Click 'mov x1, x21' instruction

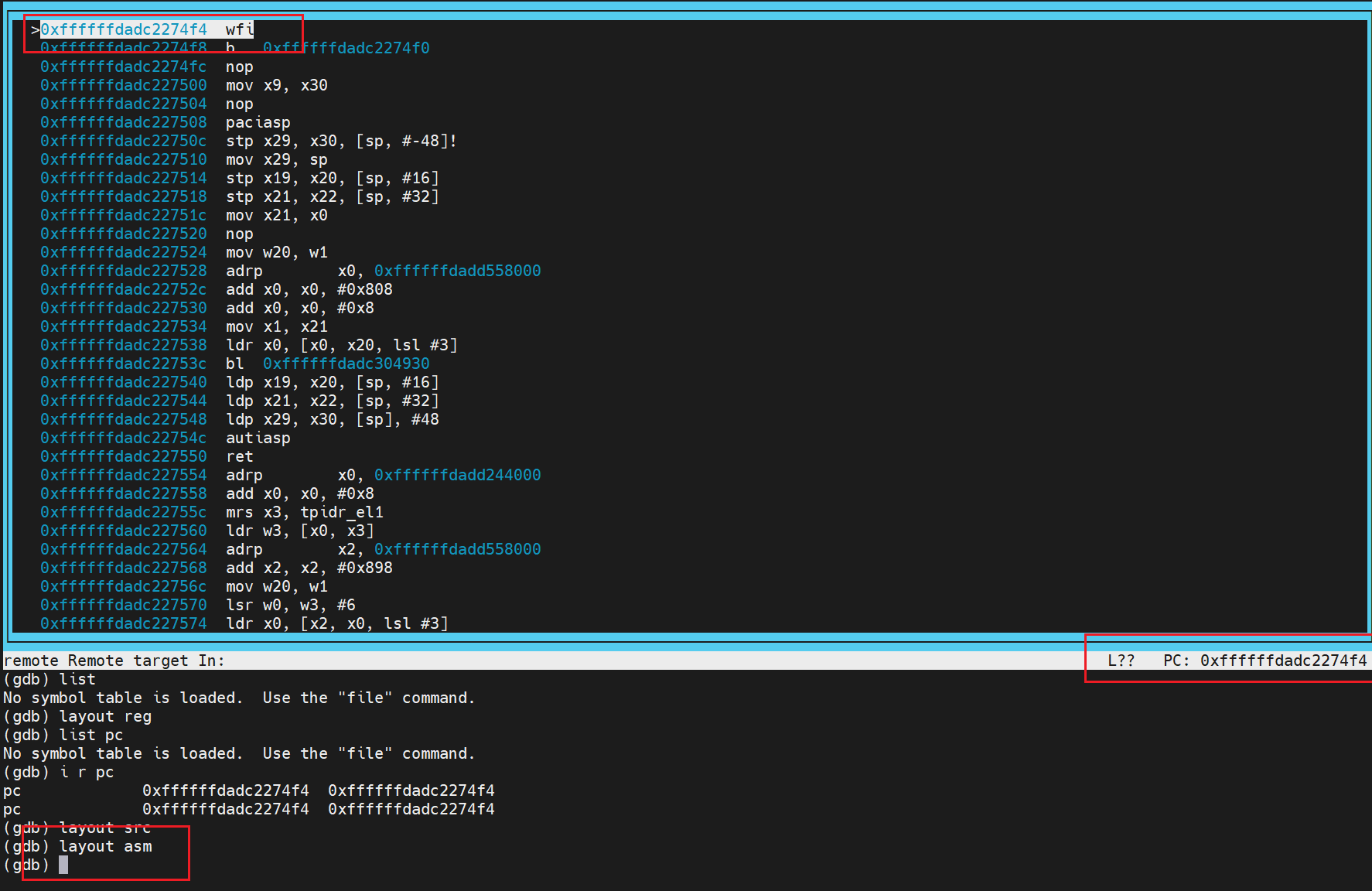pos(277,326)
